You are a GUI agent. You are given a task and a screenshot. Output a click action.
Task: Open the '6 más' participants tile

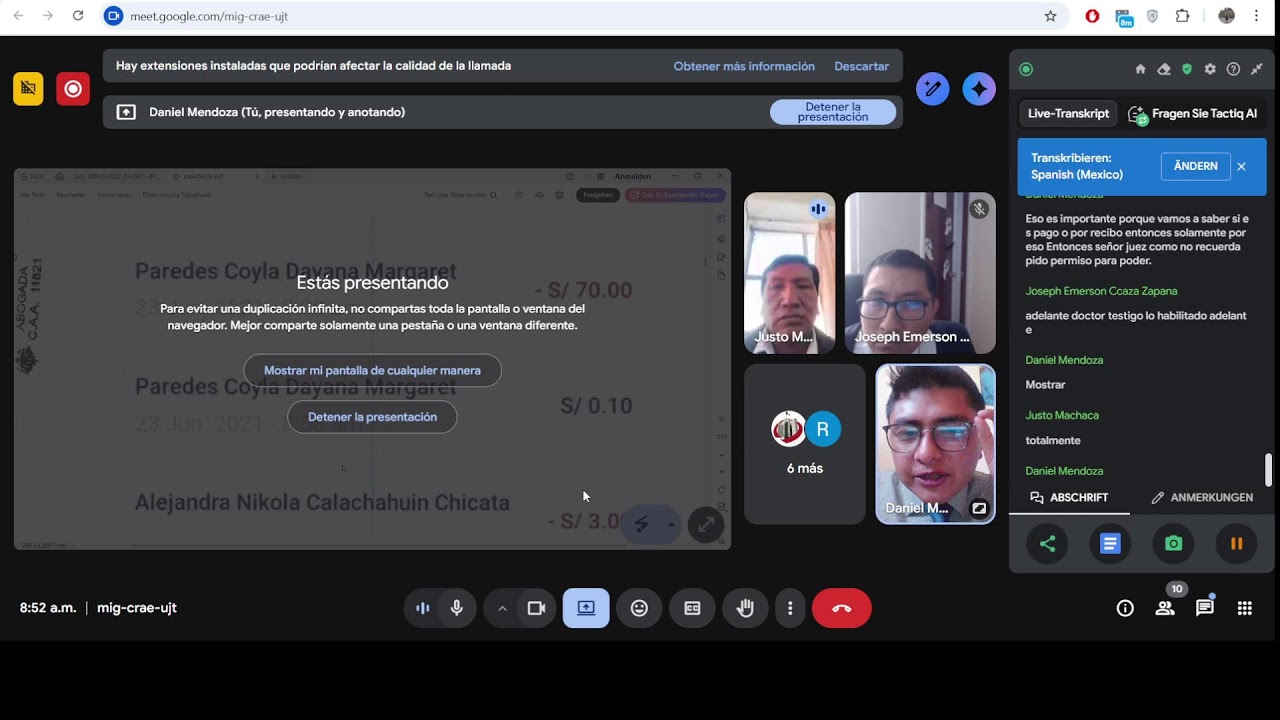pos(805,444)
